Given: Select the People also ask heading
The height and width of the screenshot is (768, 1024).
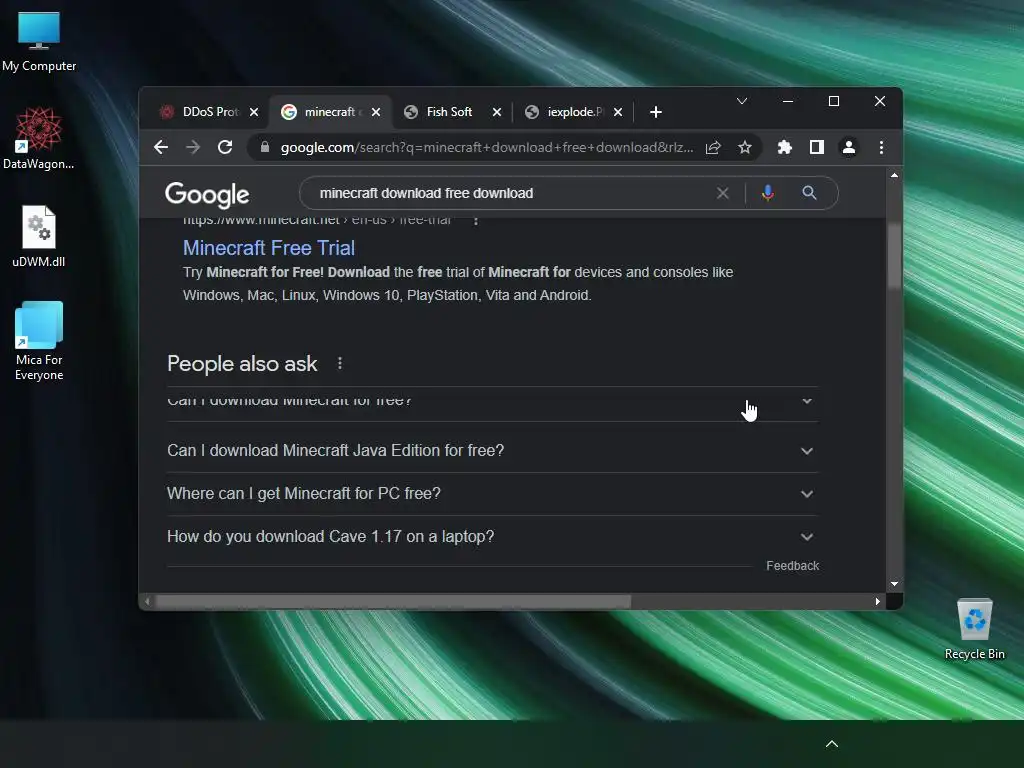Looking at the screenshot, I should point(242,364).
